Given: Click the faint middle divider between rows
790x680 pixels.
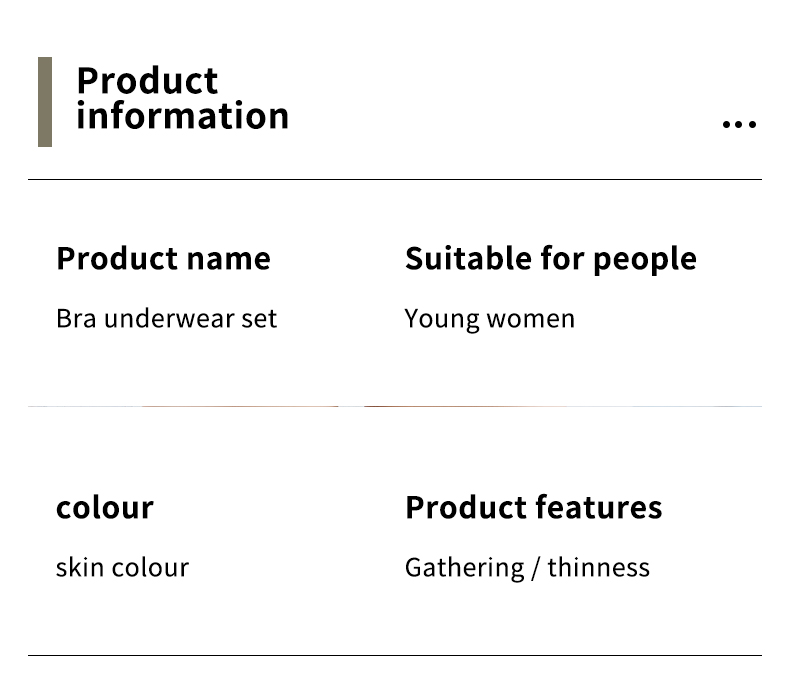Looking at the screenshot, I should coord(395,406).
